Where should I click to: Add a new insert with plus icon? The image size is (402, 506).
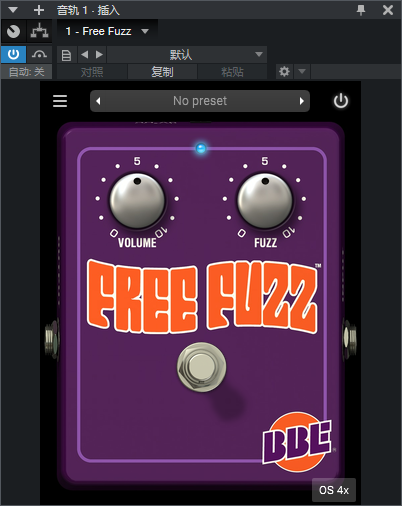pyautogui.click(x=39, y=10)
